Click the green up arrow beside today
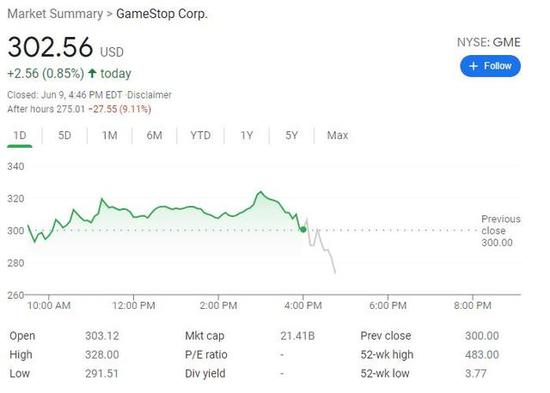This screenshot has width=550, height=393. 92,73
